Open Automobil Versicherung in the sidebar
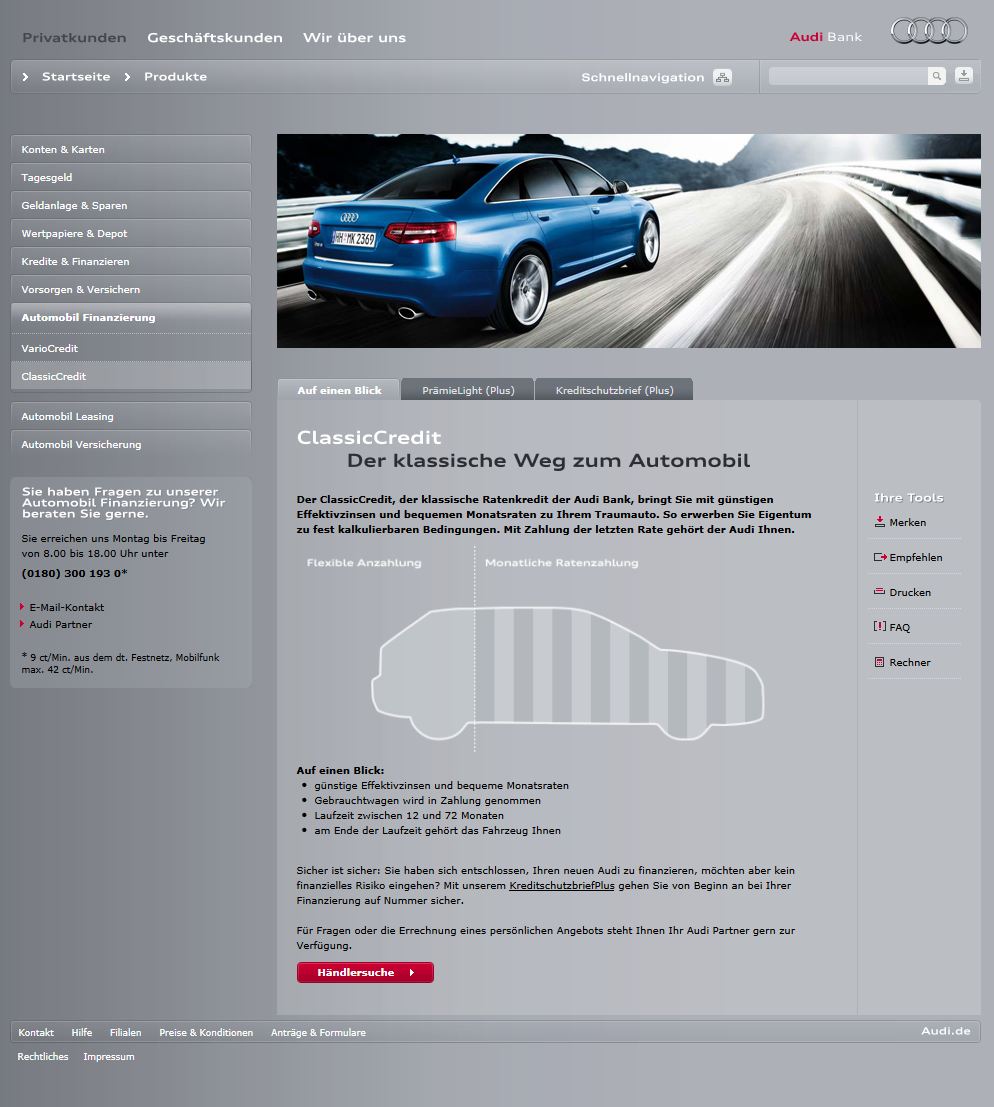Viewport: 994px width, 1107px height. point(131,444)
